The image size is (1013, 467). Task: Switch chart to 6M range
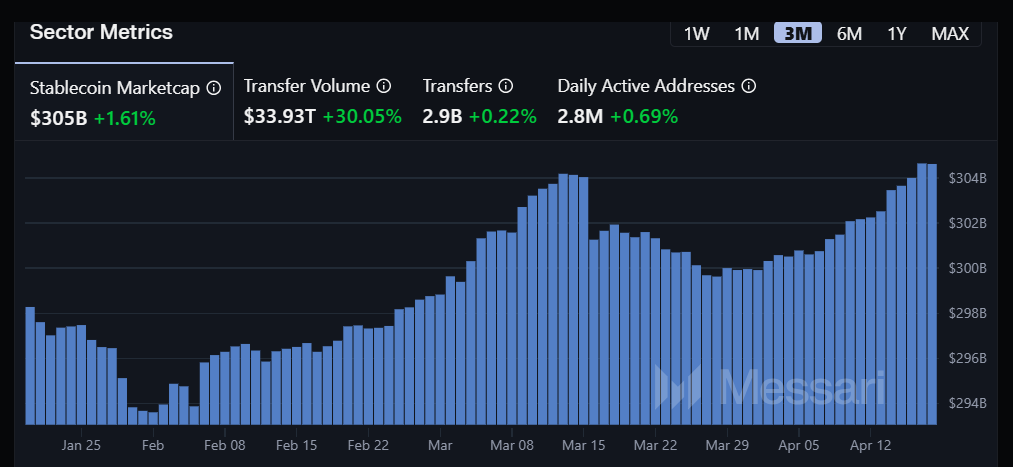pos(849,33)
